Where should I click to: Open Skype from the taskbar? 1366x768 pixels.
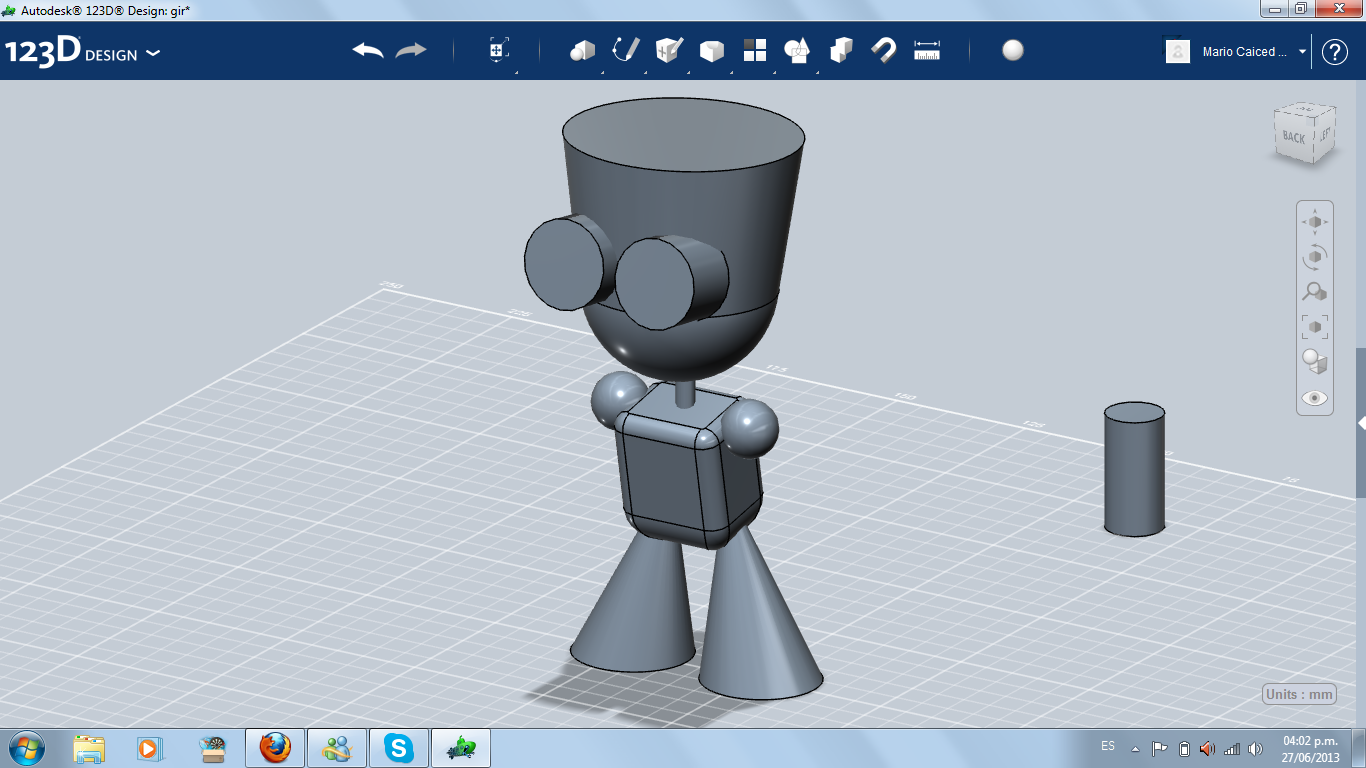[400, 748]
